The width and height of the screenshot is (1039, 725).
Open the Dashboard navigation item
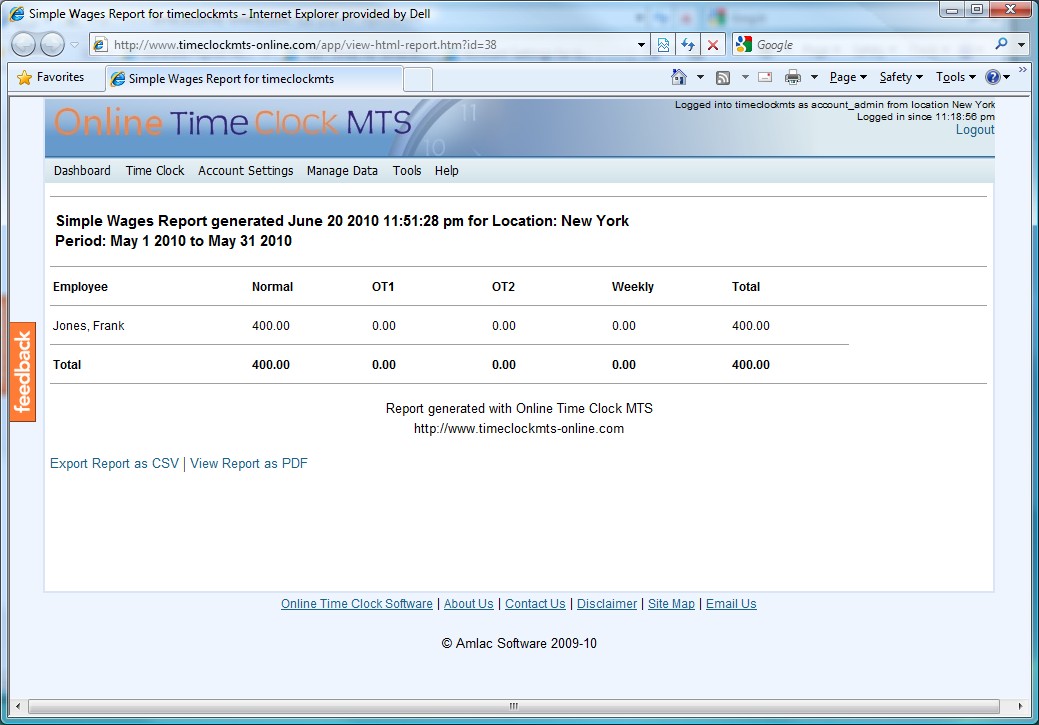pos(82,171)
